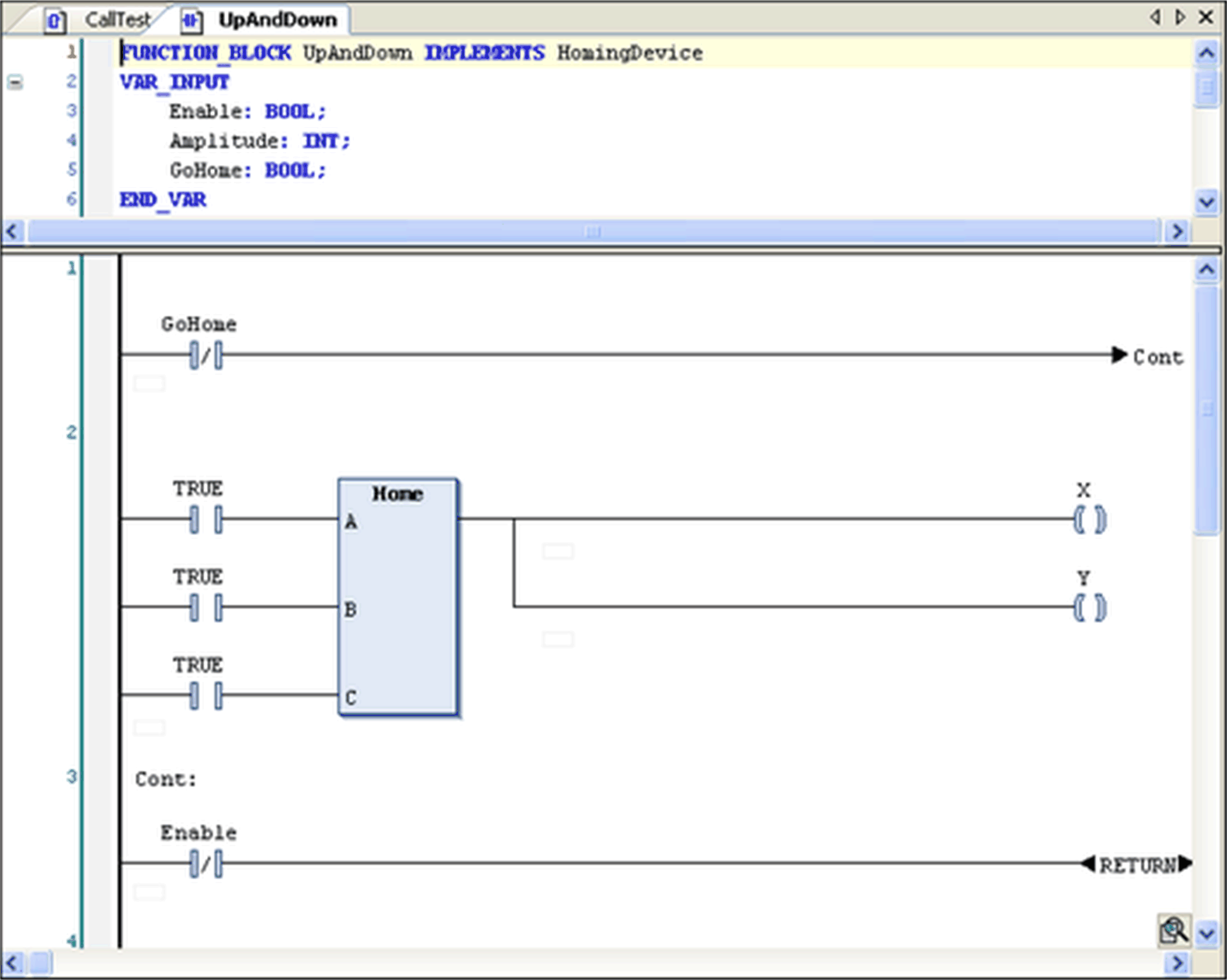Select the TRUE contact on input A

tap(206, 519)
